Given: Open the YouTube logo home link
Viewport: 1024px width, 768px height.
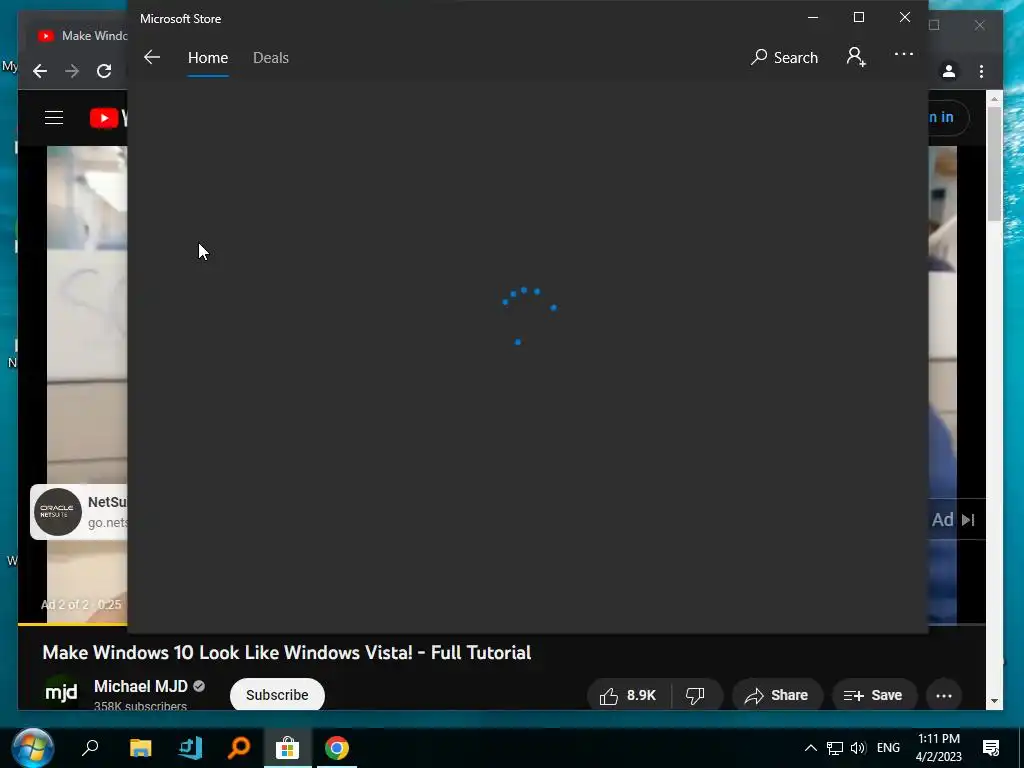Looking at the screenshot, I should [108, 118].
